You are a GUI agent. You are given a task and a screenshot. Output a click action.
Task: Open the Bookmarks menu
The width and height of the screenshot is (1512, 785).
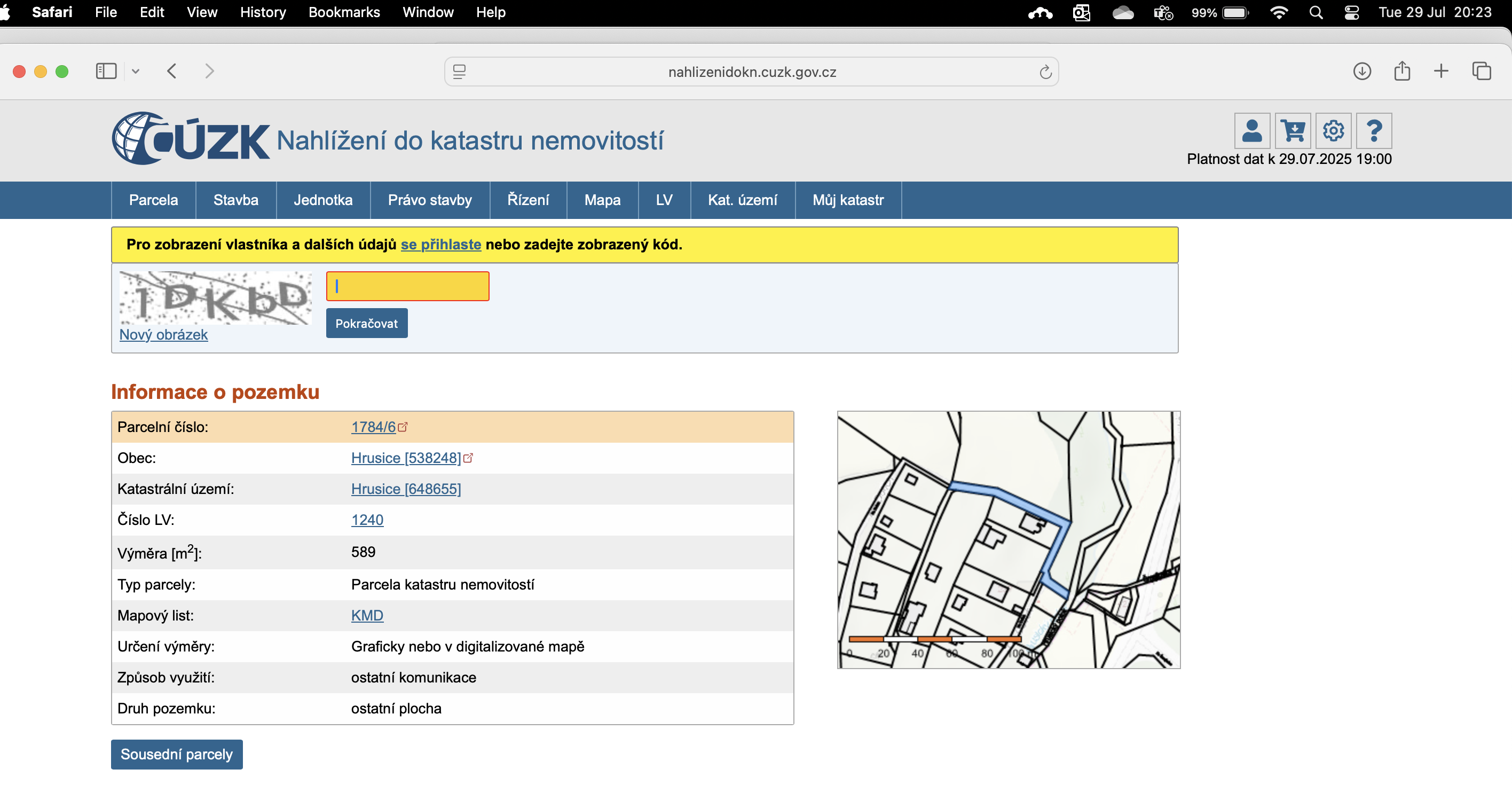(344, 12)
